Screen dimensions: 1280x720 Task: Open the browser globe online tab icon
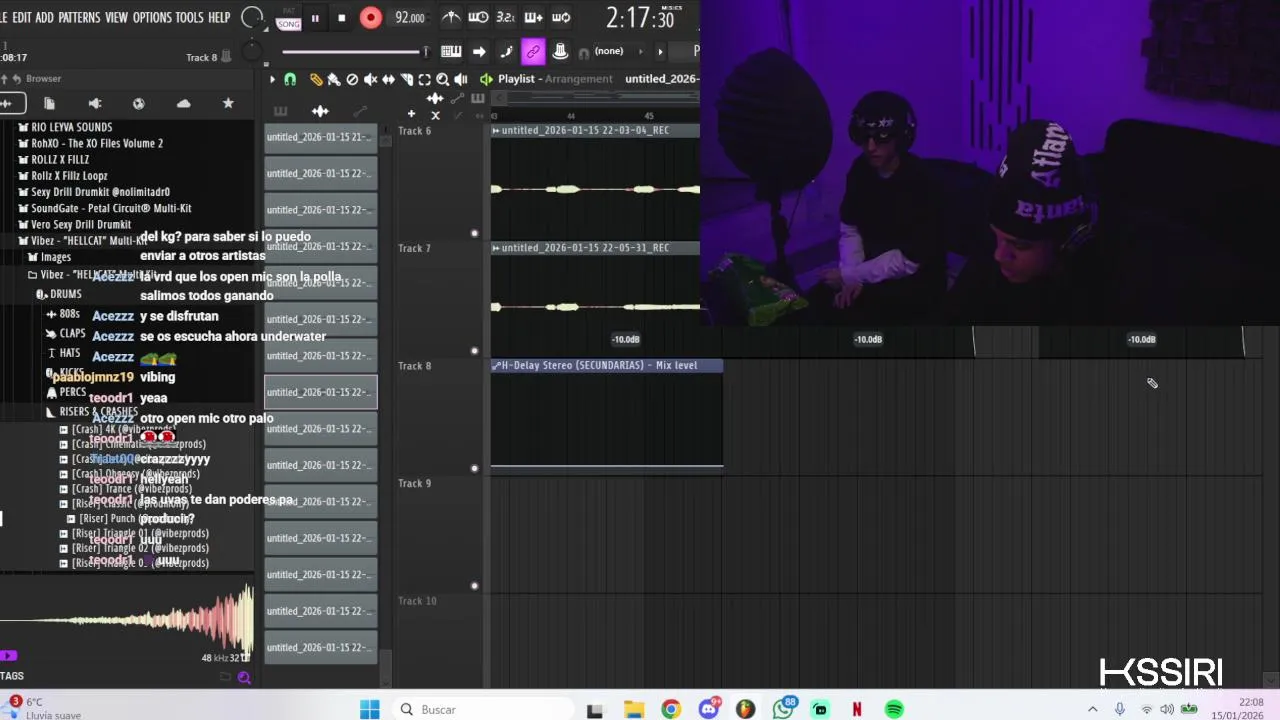coord(139,103)
